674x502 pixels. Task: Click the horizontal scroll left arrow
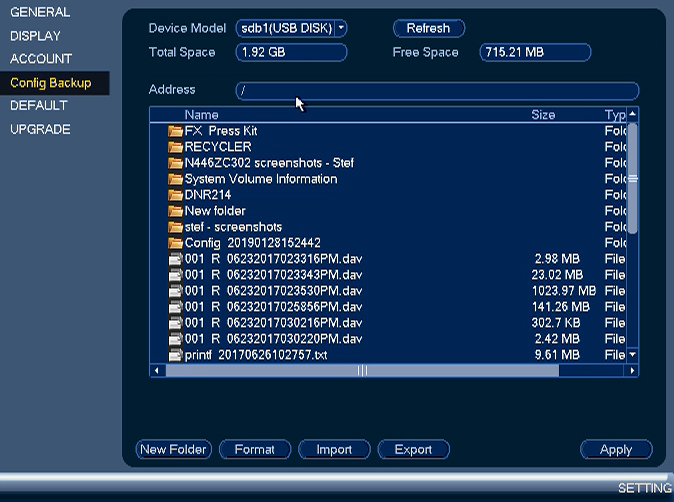click(157, 370)
